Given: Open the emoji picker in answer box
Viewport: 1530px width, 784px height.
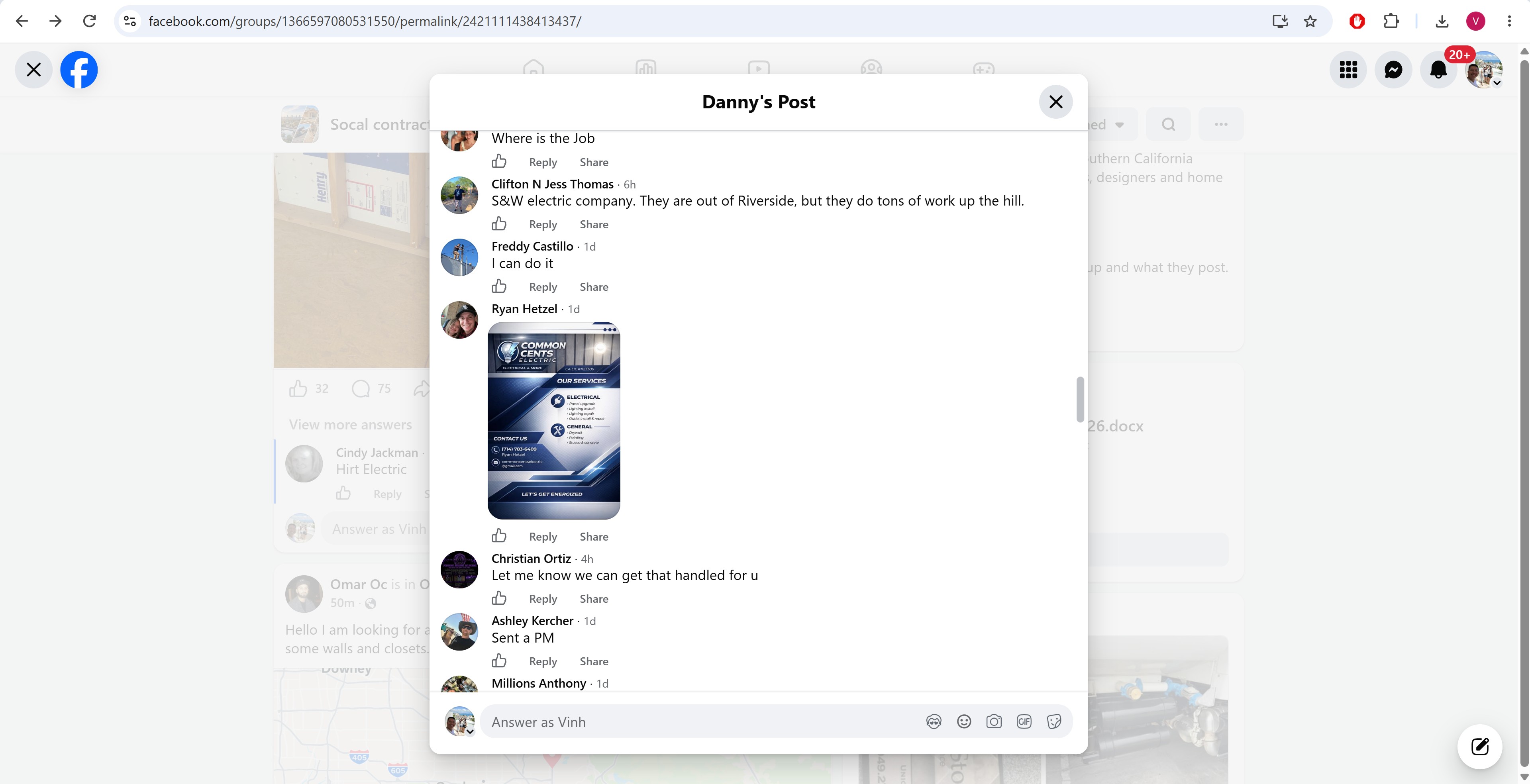Looking at the screenshot, I should pos(964,721).
